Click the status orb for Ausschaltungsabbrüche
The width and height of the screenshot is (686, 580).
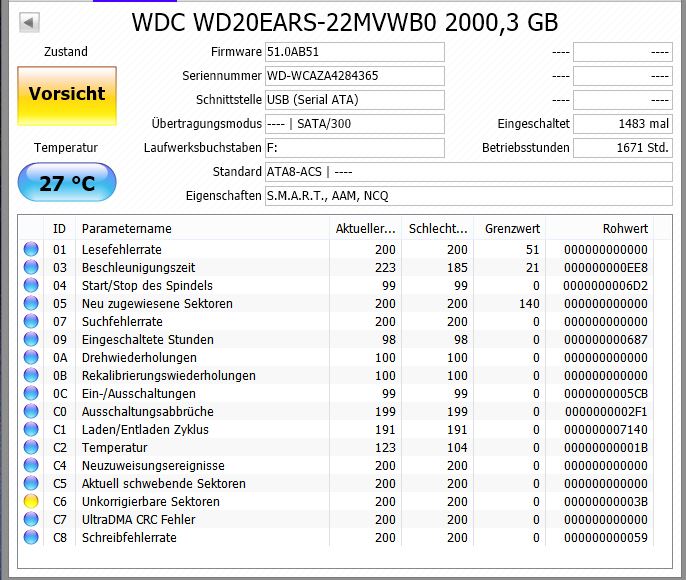tap(31, 411)
